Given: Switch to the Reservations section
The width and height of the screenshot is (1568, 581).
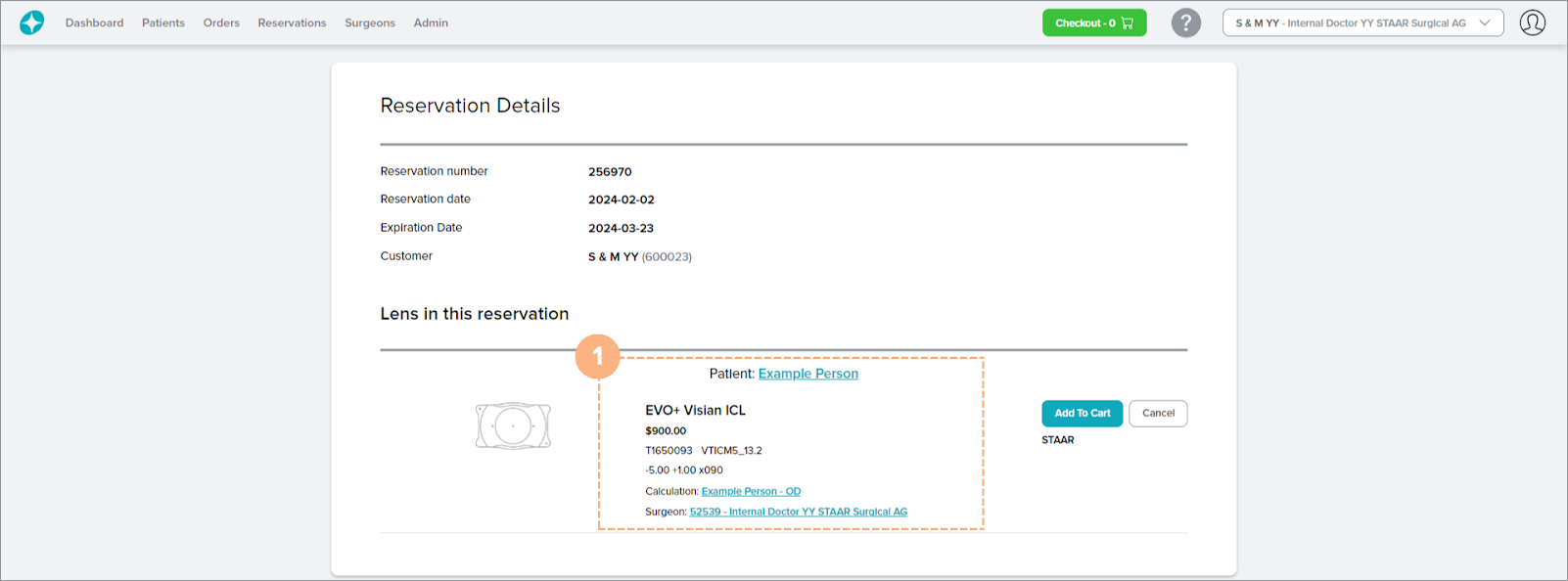Looking at the screenshot, I should (x=292, y=22).
